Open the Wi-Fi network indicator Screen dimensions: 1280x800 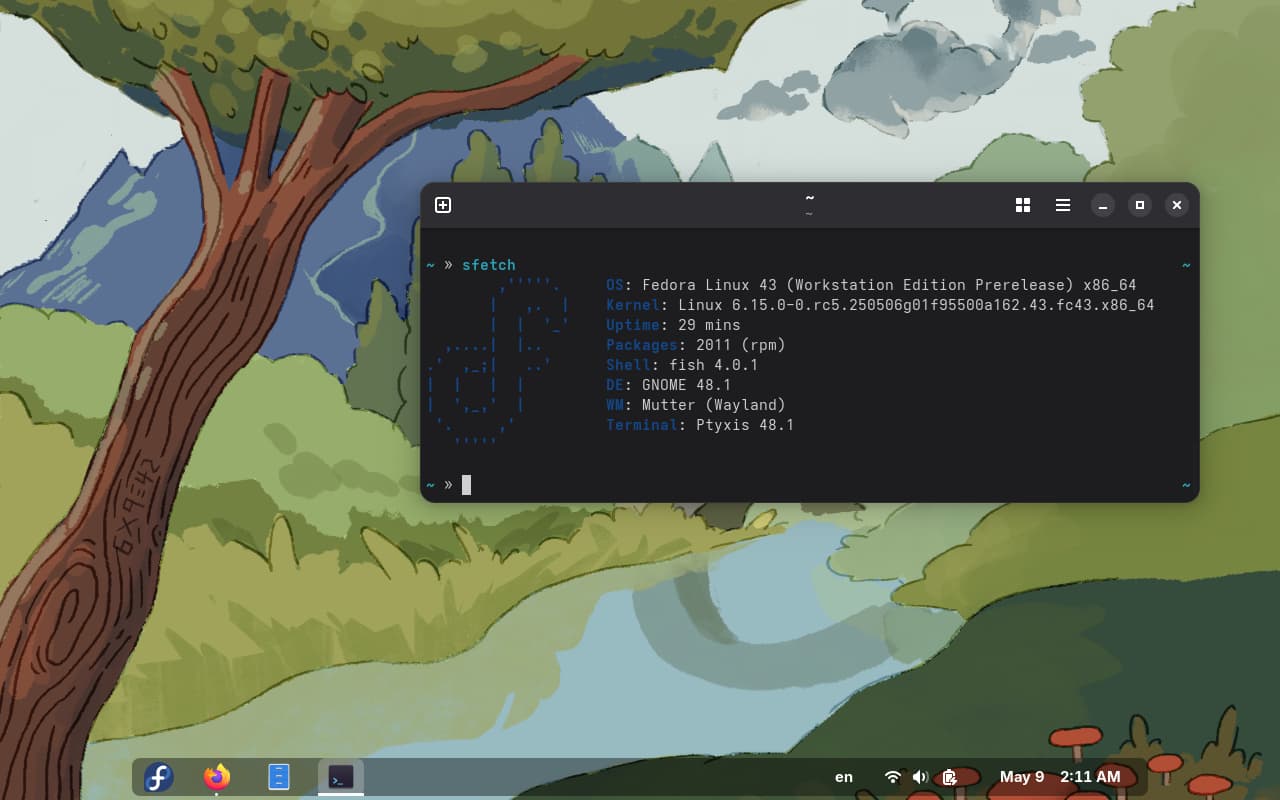(x=893, y=777)
